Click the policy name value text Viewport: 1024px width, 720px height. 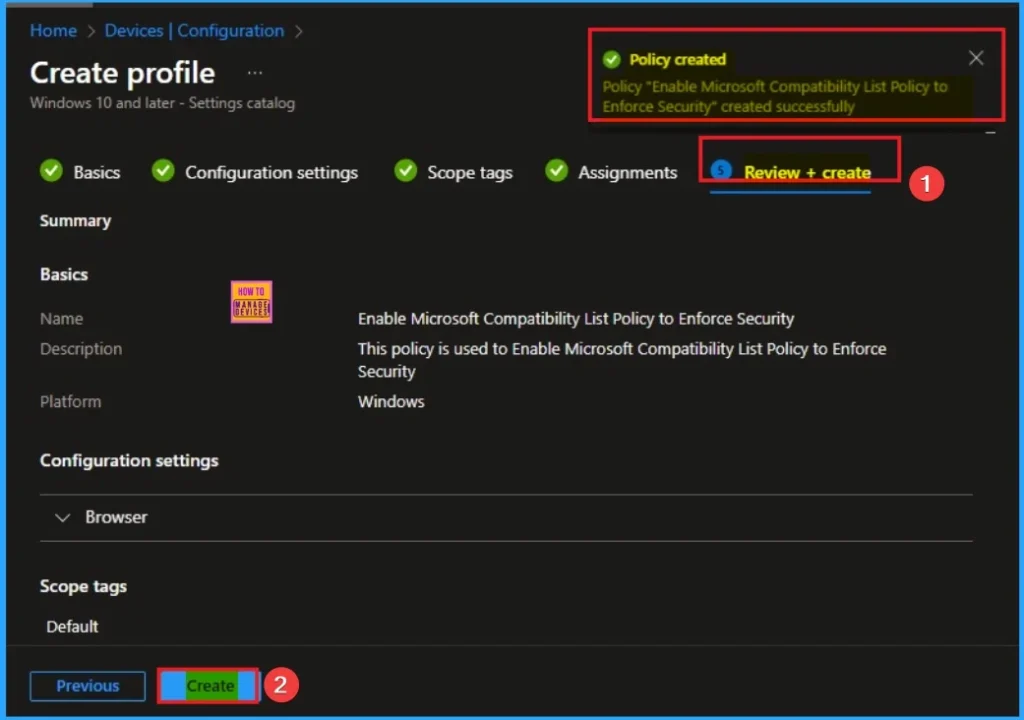pos(575,319)
